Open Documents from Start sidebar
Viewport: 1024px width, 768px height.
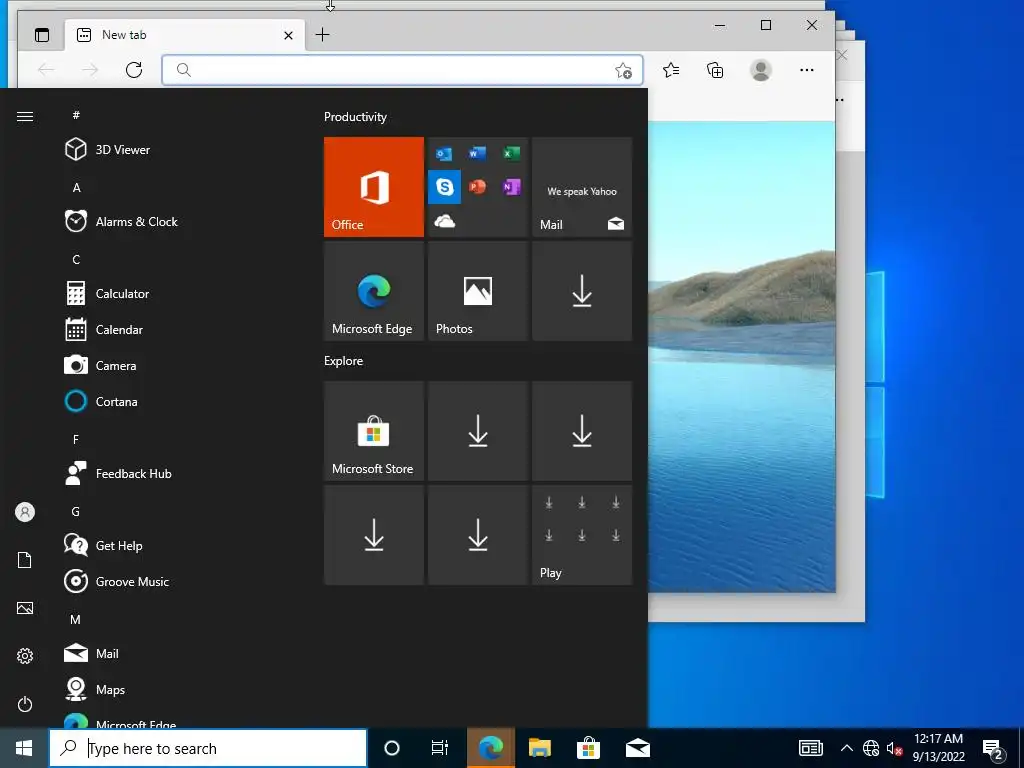(25, 560)
